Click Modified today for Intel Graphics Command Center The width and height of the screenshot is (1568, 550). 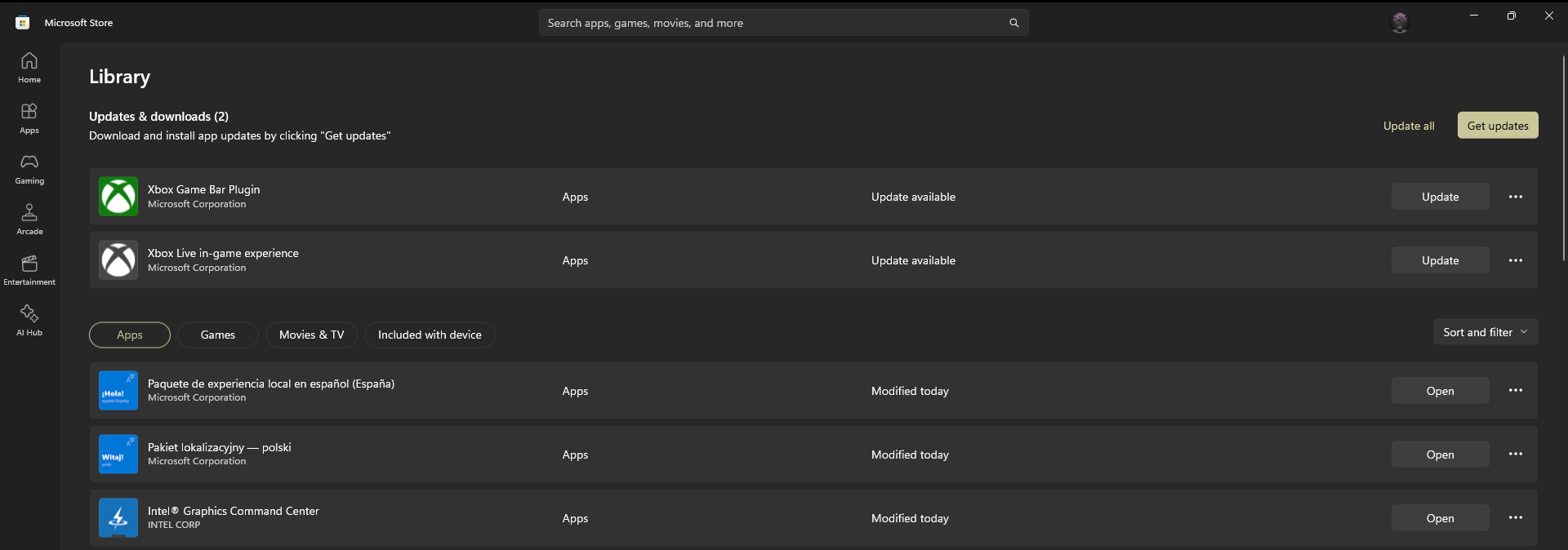[x=910, y=518]
